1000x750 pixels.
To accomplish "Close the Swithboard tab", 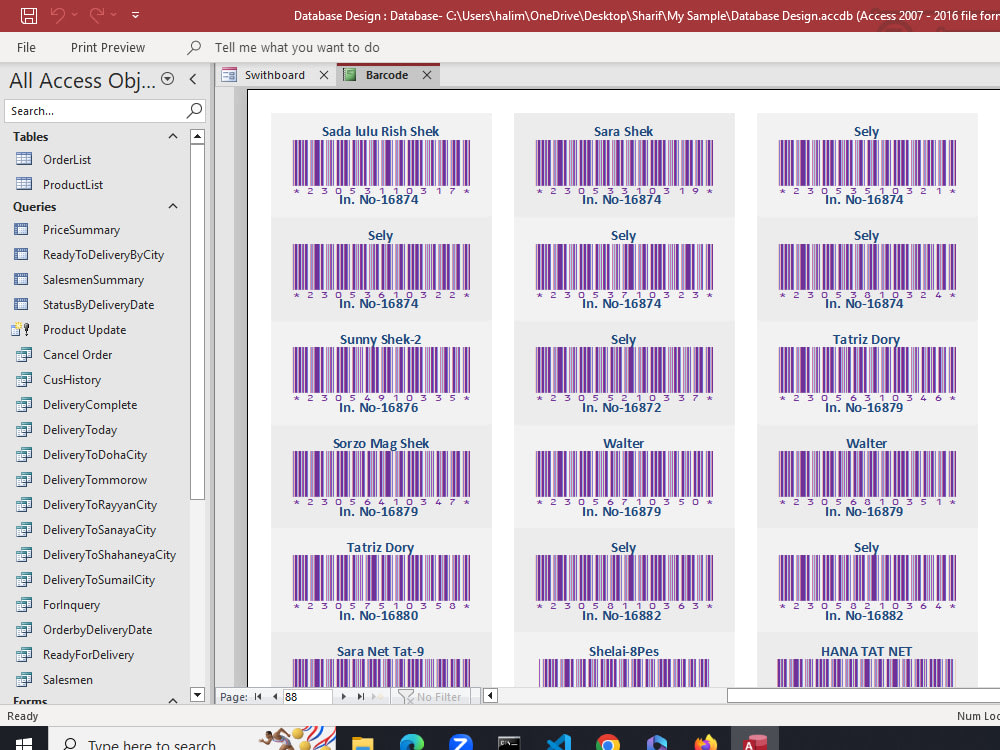I will click(324, 75).
